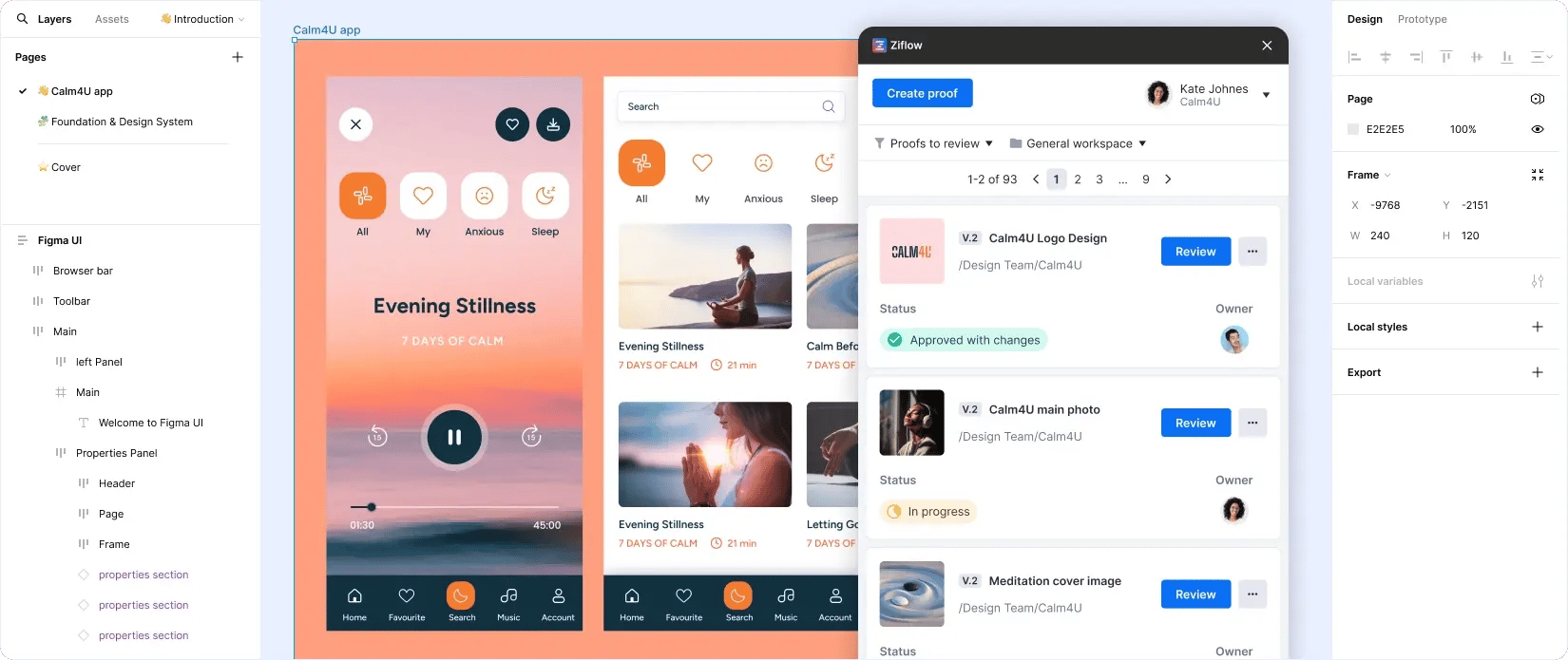1568x660 pixels.
Task: Open the General workspace dropdown
Action: pyautogui.click(x=1079, y=143)
